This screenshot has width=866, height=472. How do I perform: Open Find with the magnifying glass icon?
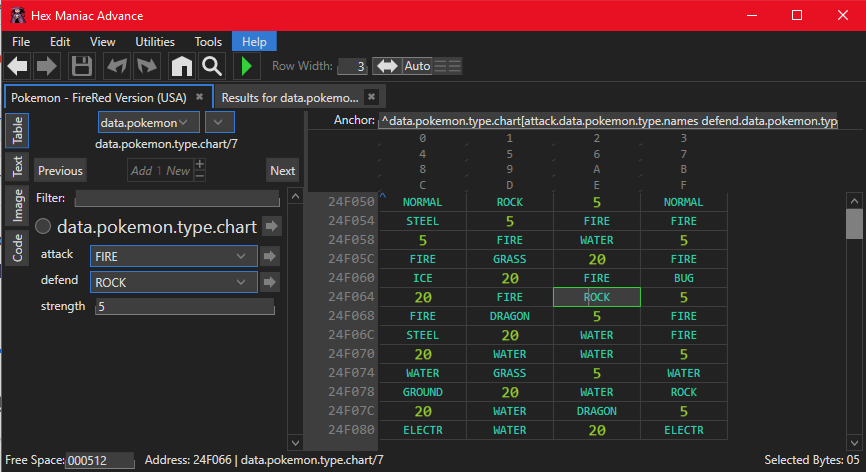coord(211,67)
